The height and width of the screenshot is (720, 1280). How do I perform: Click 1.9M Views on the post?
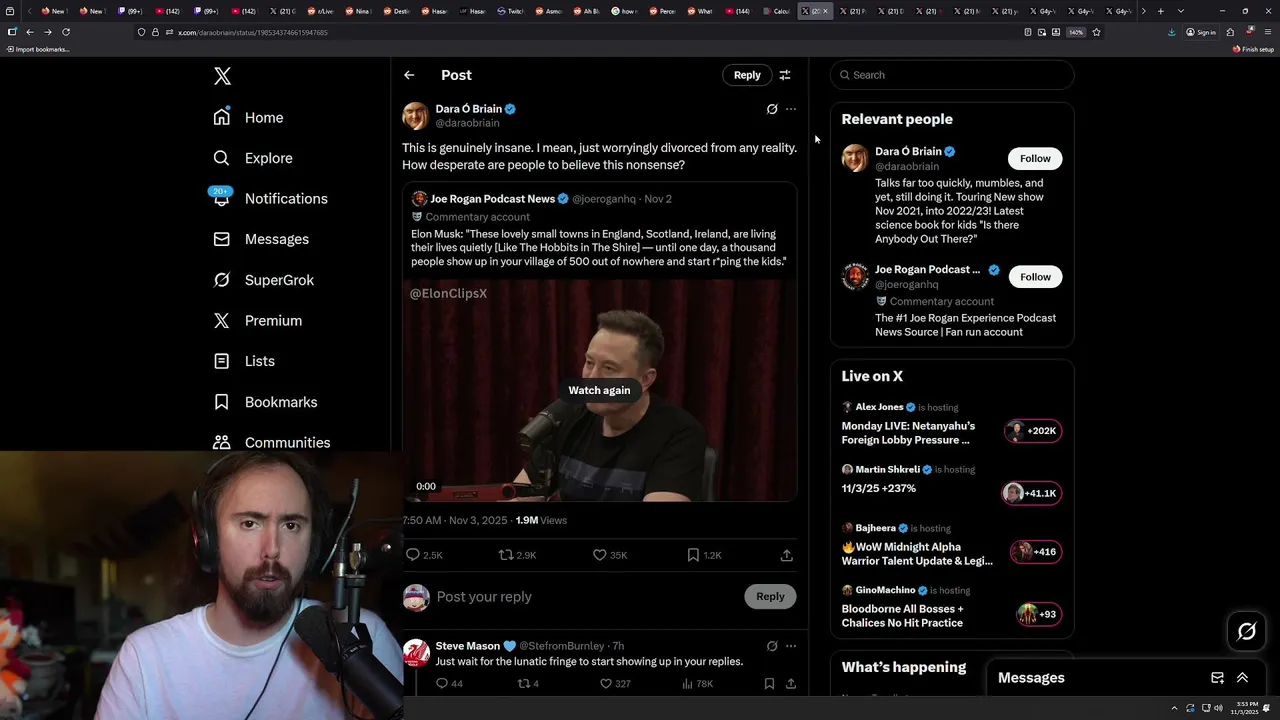point(541,521)
